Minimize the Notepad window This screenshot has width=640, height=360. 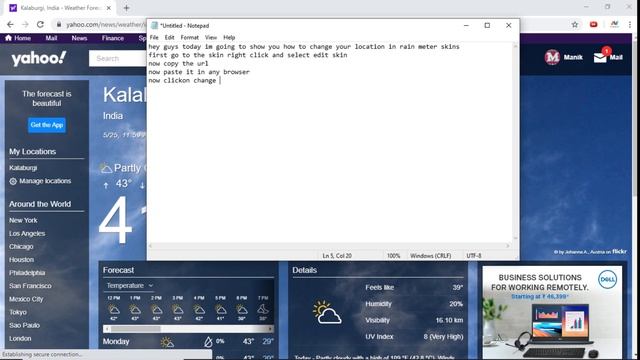[x=466, y=25]
